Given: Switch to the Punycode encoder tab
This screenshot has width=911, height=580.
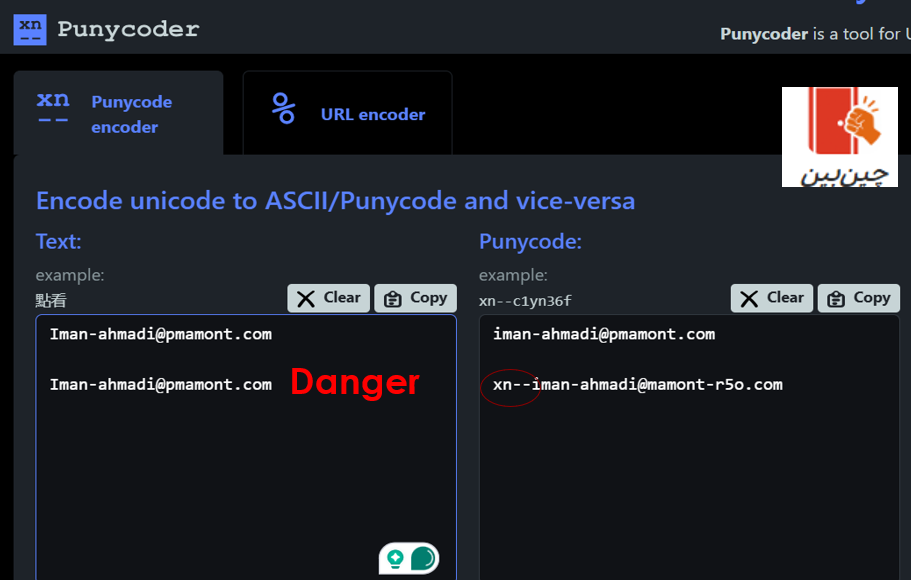Looking at the screenshot, I should (x=119, y=113).
